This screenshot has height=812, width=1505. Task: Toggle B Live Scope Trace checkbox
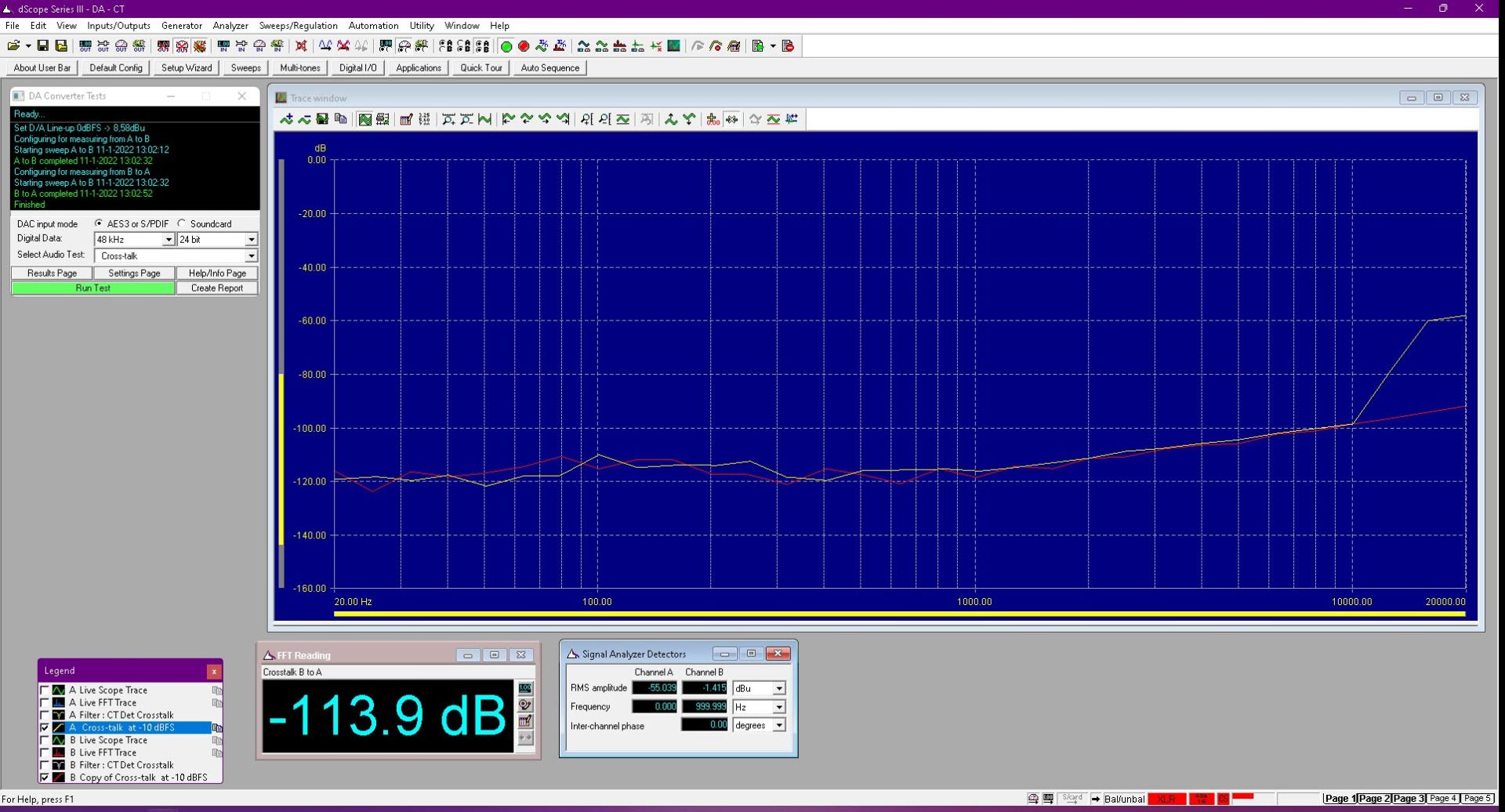pyautogui.click(x=45, y=741)
